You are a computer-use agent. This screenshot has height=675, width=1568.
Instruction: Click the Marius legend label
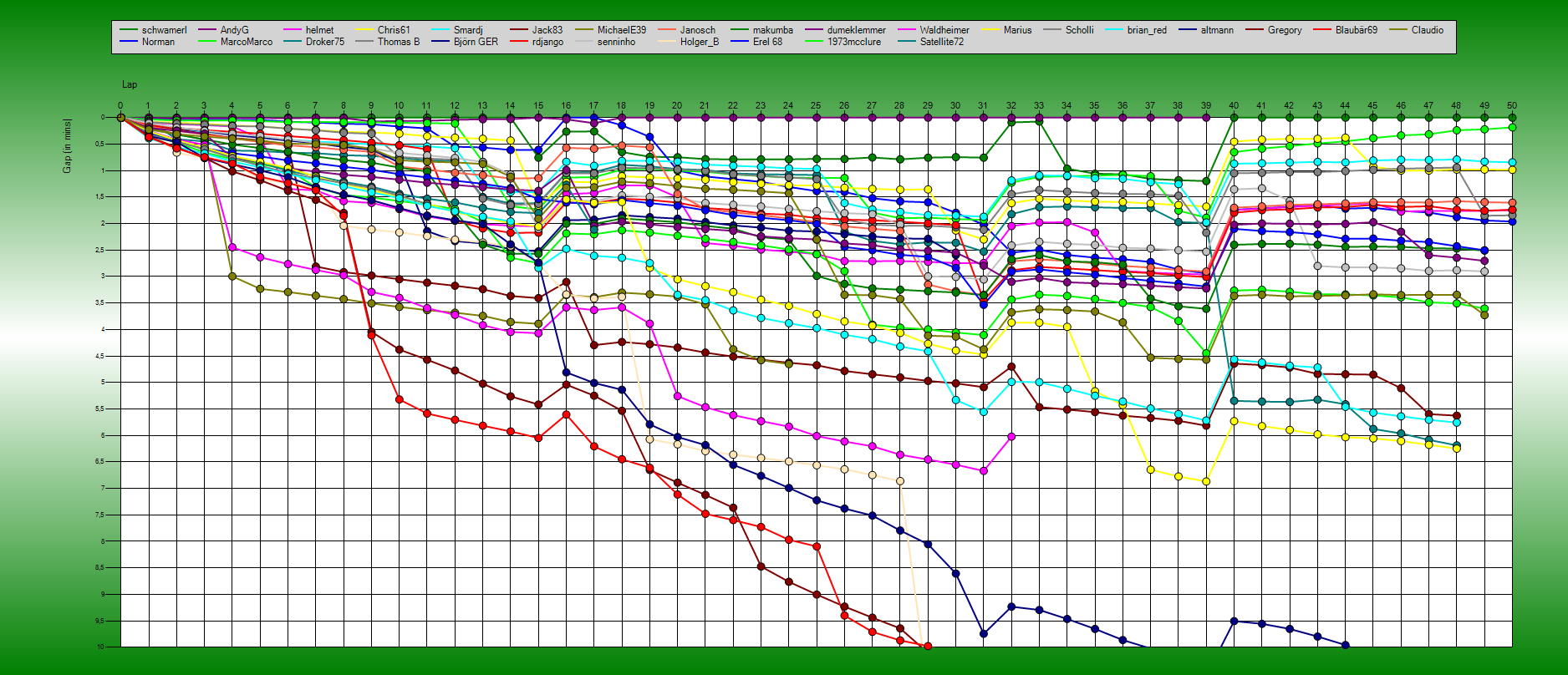tap(1018, 30)
